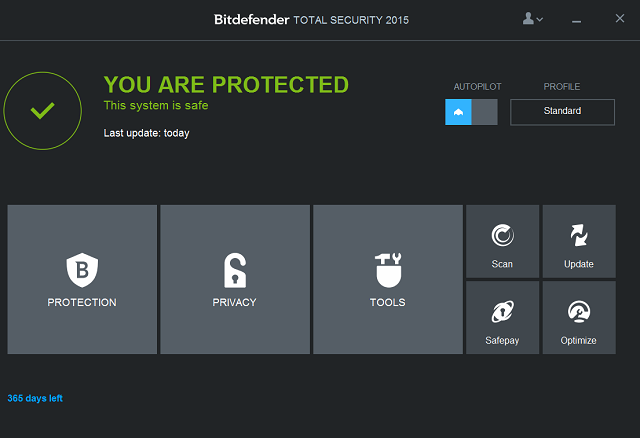Open the Tools hammer and wrench icon
This screenshot has width=640, height=438.
[388, 270]
